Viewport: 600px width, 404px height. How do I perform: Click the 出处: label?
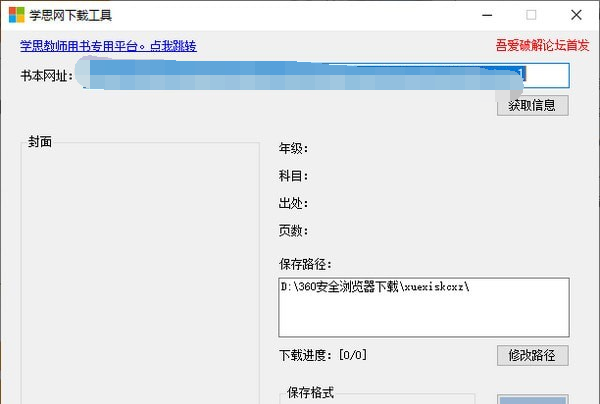[x=293, y=203]
